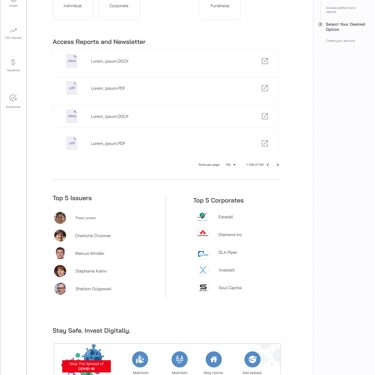375x375 pixels.
Task: Click the Top 5 Corporates heading
Action: [x=218, y=200]
